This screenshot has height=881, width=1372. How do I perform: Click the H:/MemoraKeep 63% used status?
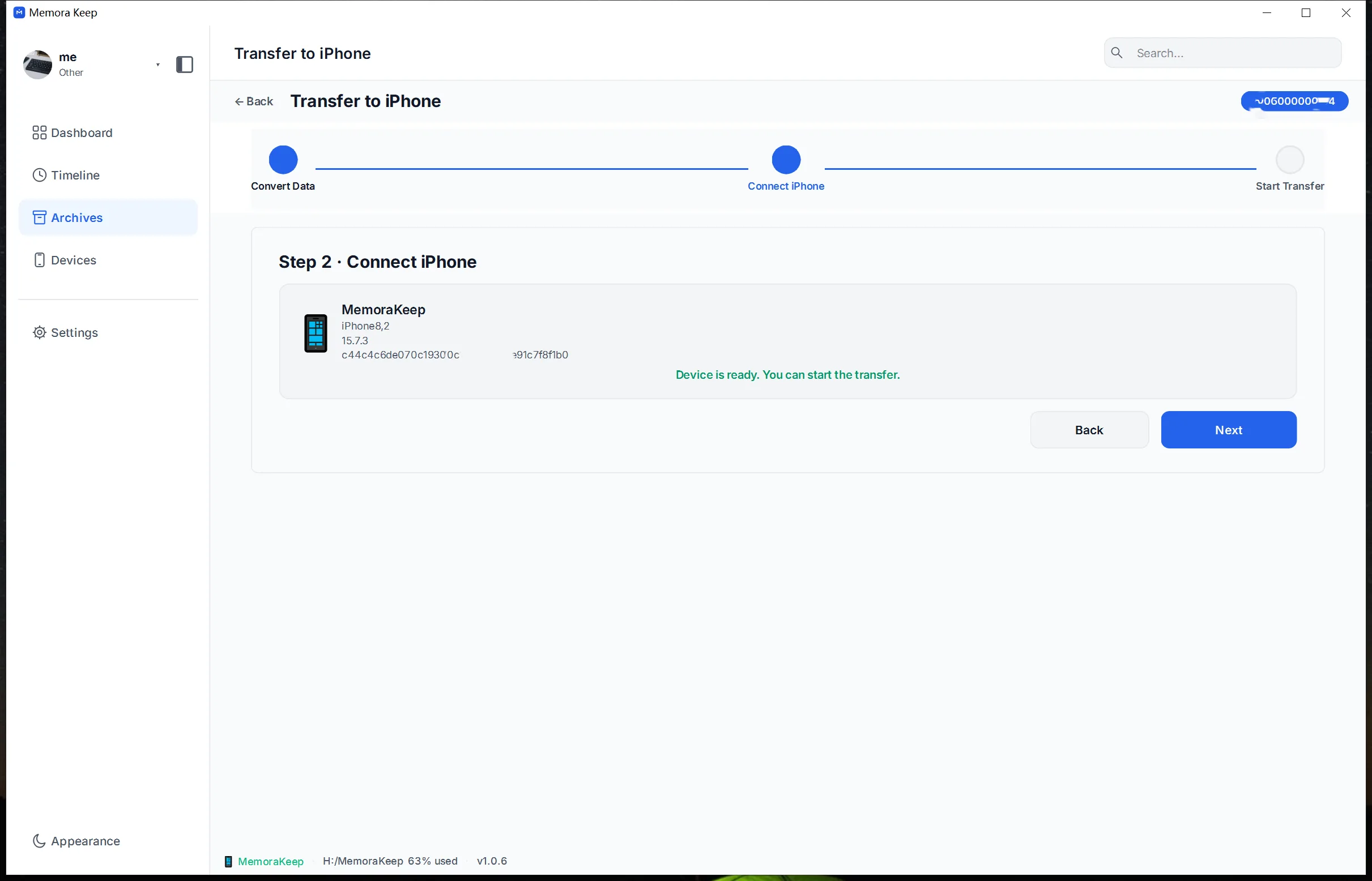390,861
